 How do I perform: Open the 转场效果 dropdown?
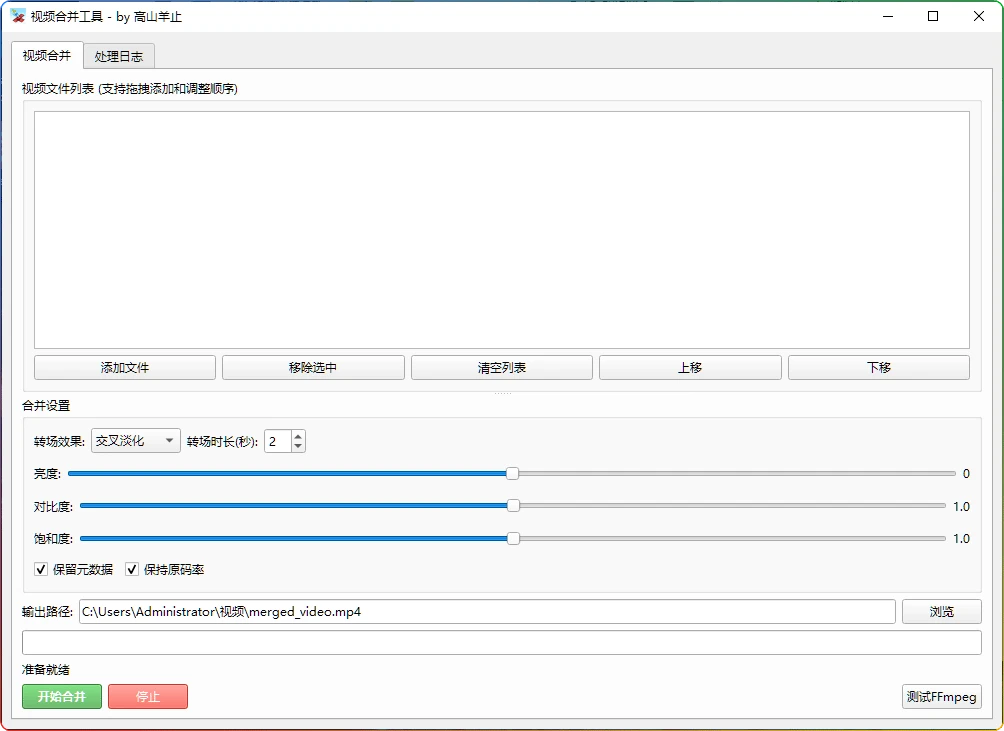pos(136,441)
